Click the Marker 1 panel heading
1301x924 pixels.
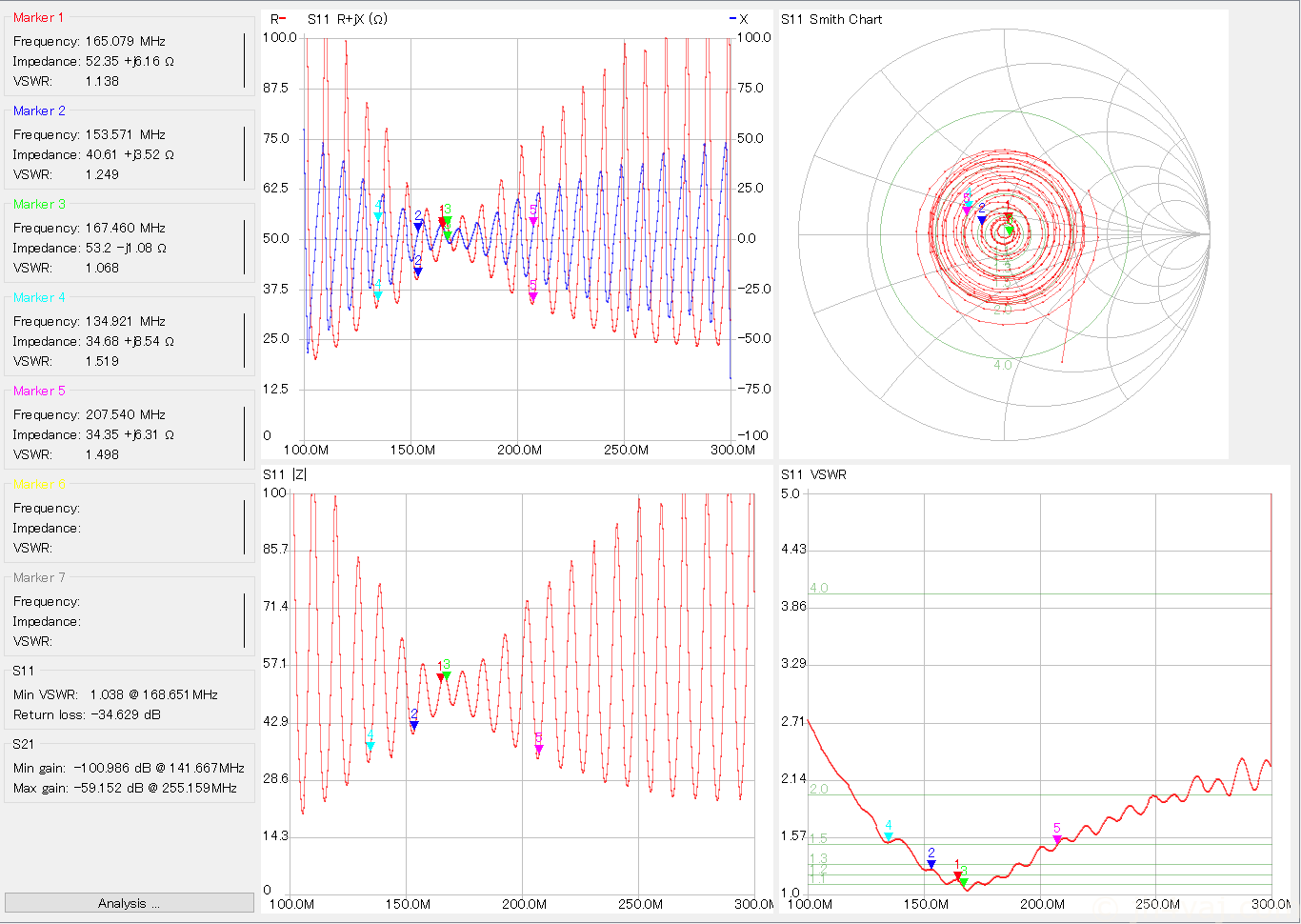click(x=39, y=17)
